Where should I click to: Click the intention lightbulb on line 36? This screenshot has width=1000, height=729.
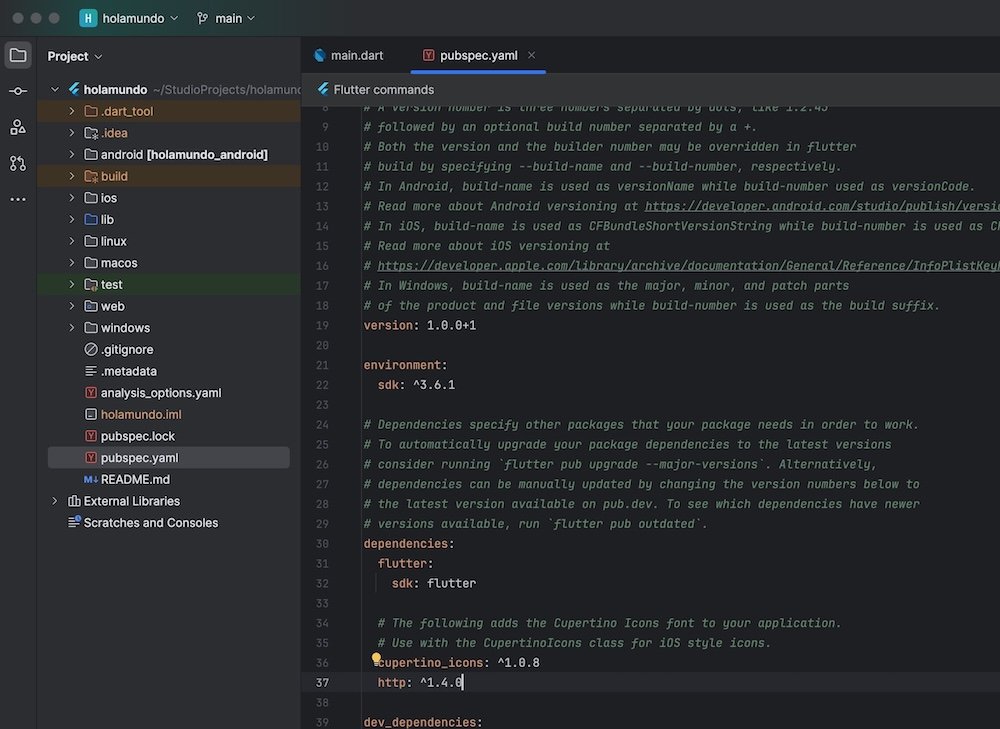376,657
